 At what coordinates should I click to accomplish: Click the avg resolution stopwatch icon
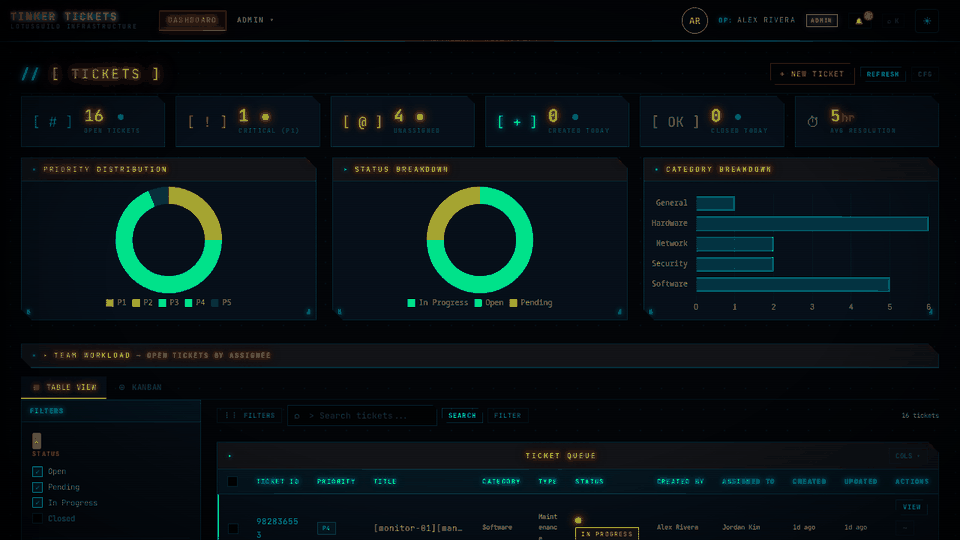point(812,122)
